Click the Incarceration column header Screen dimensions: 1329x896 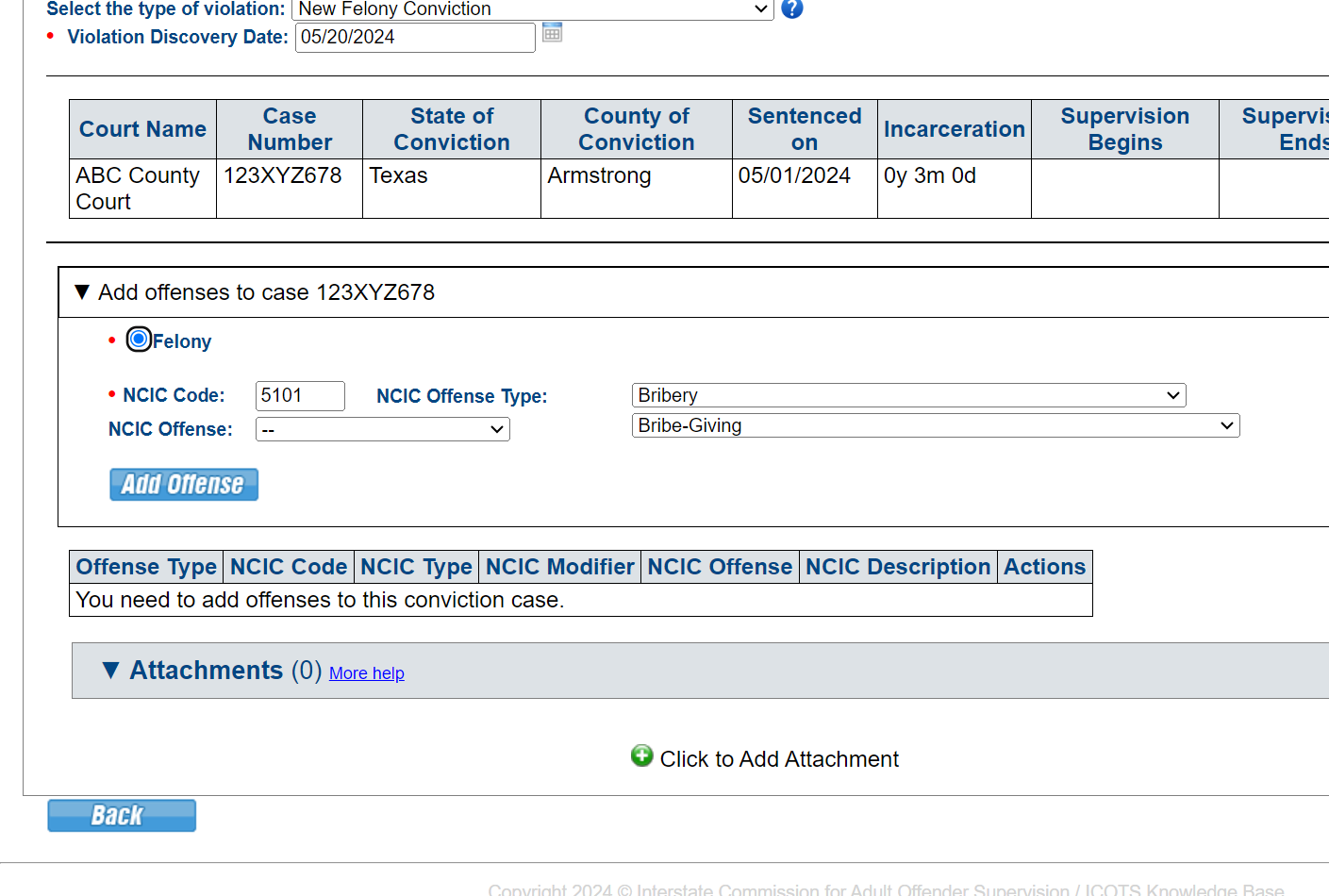(x=955, y=129)
